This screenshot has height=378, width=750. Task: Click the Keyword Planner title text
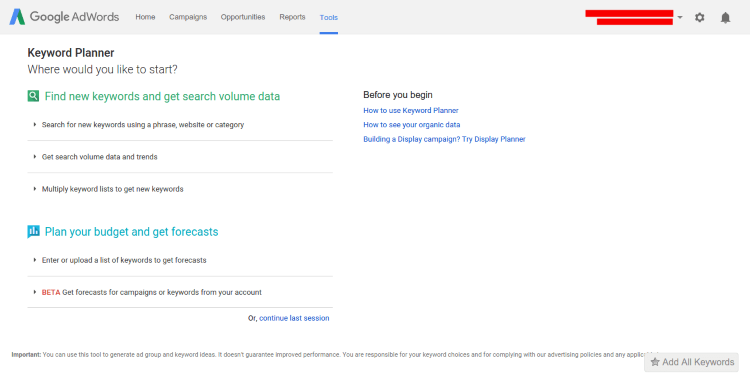click(x=71, y=53)
